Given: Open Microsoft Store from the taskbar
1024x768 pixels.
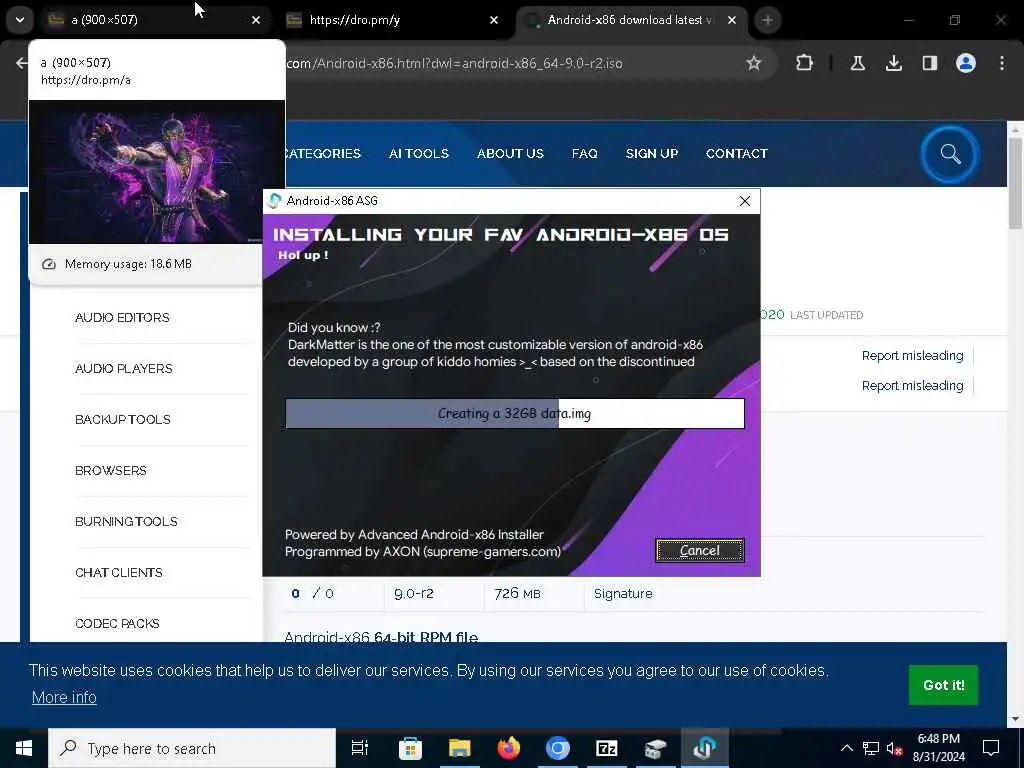Looking at the screenshot, I should click(410, 748).
